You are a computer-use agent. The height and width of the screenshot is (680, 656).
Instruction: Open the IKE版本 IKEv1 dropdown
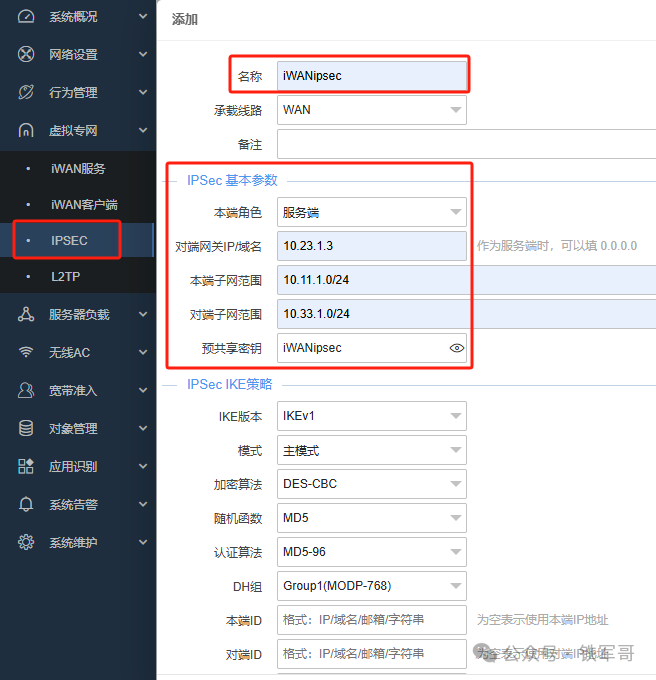[372, 416]
